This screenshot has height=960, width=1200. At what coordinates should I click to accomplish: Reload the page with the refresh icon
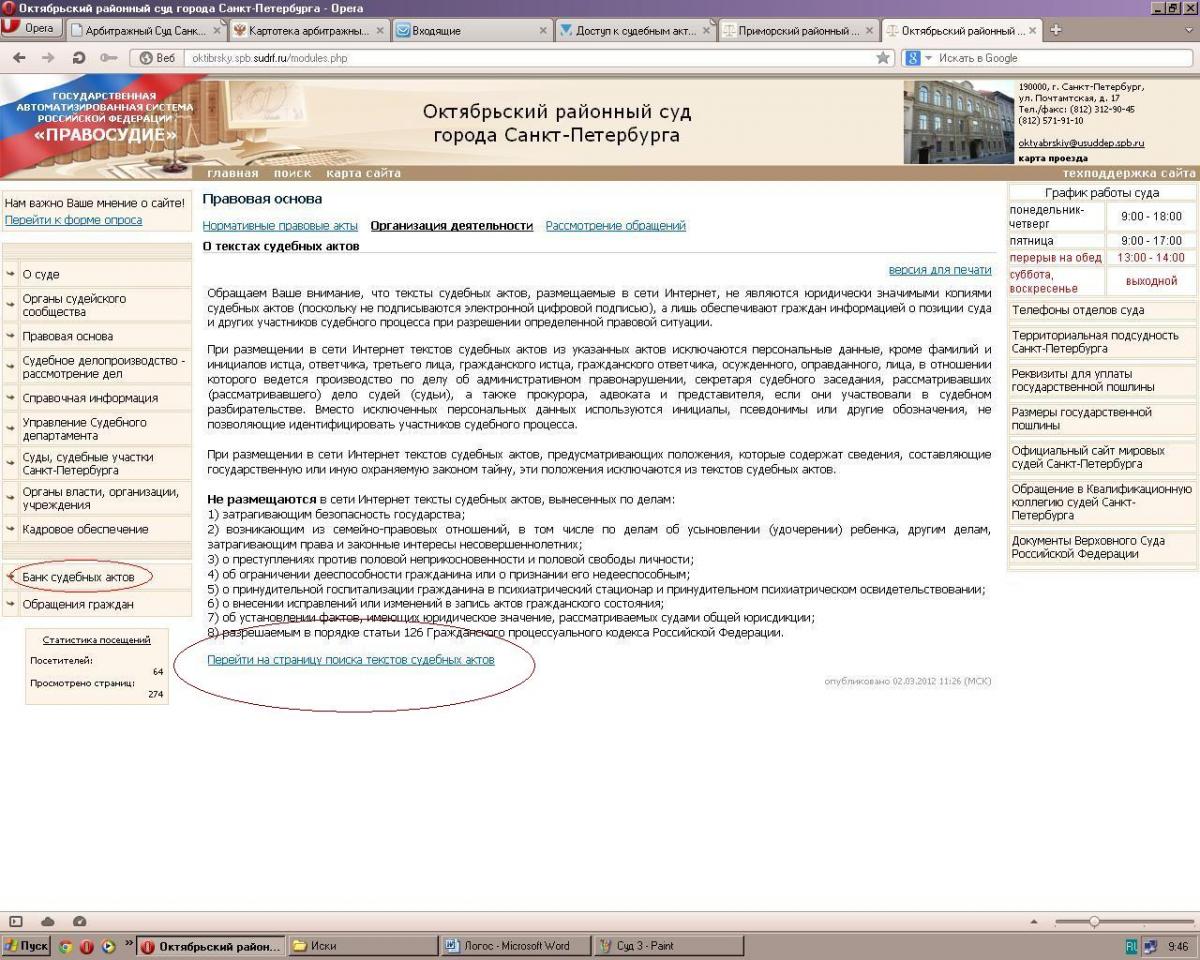point(78,58)
